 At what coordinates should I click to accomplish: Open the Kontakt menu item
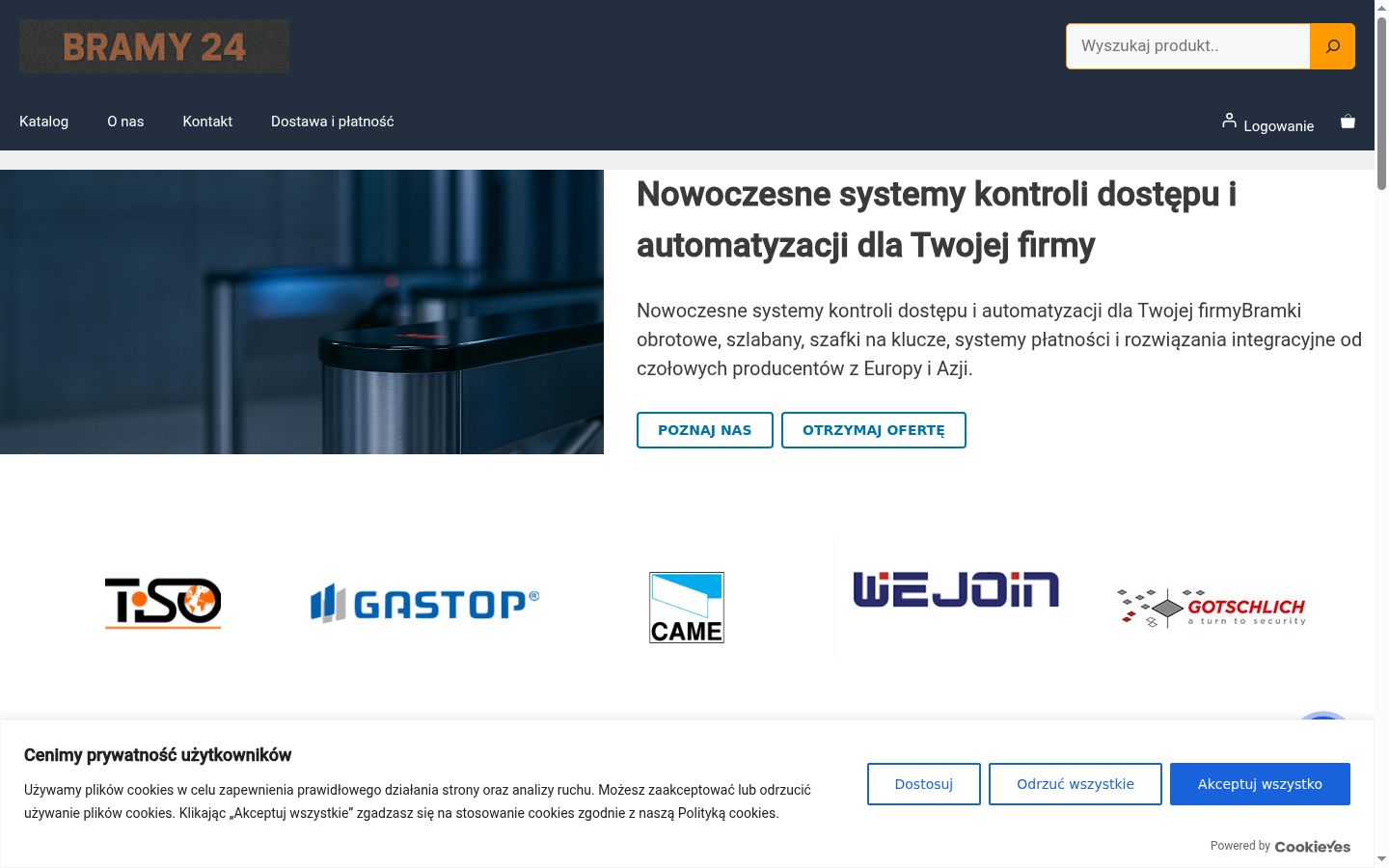point(207,122)
